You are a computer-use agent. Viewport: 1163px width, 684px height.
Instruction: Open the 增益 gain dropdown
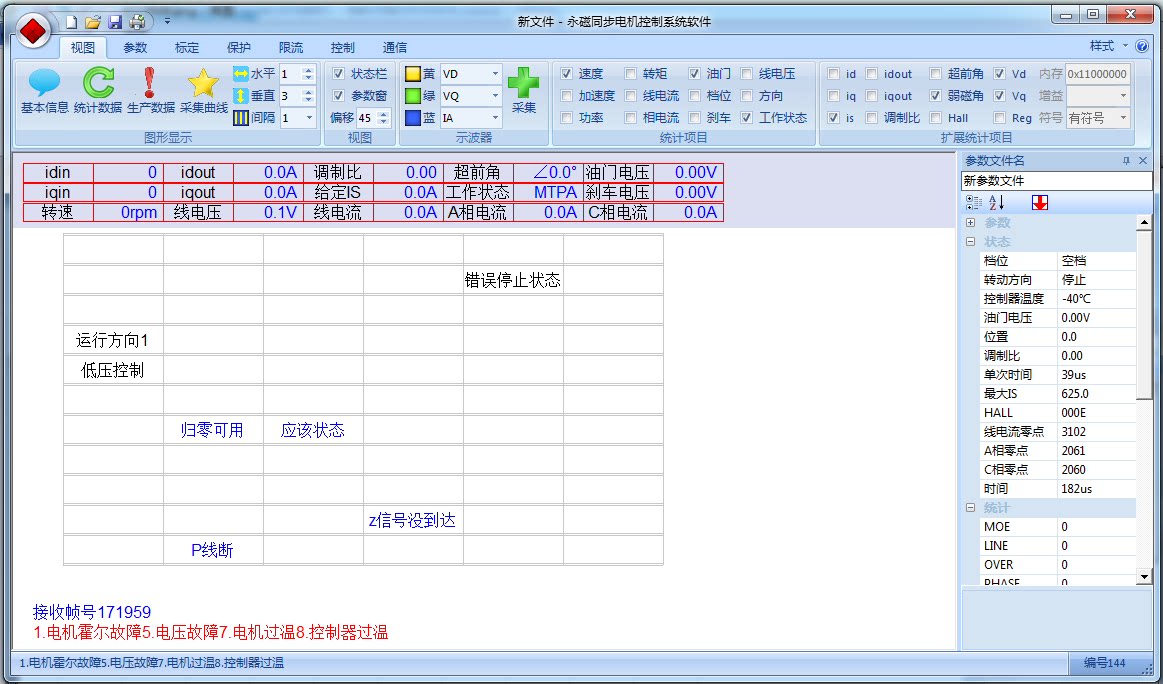point(1123,96)
